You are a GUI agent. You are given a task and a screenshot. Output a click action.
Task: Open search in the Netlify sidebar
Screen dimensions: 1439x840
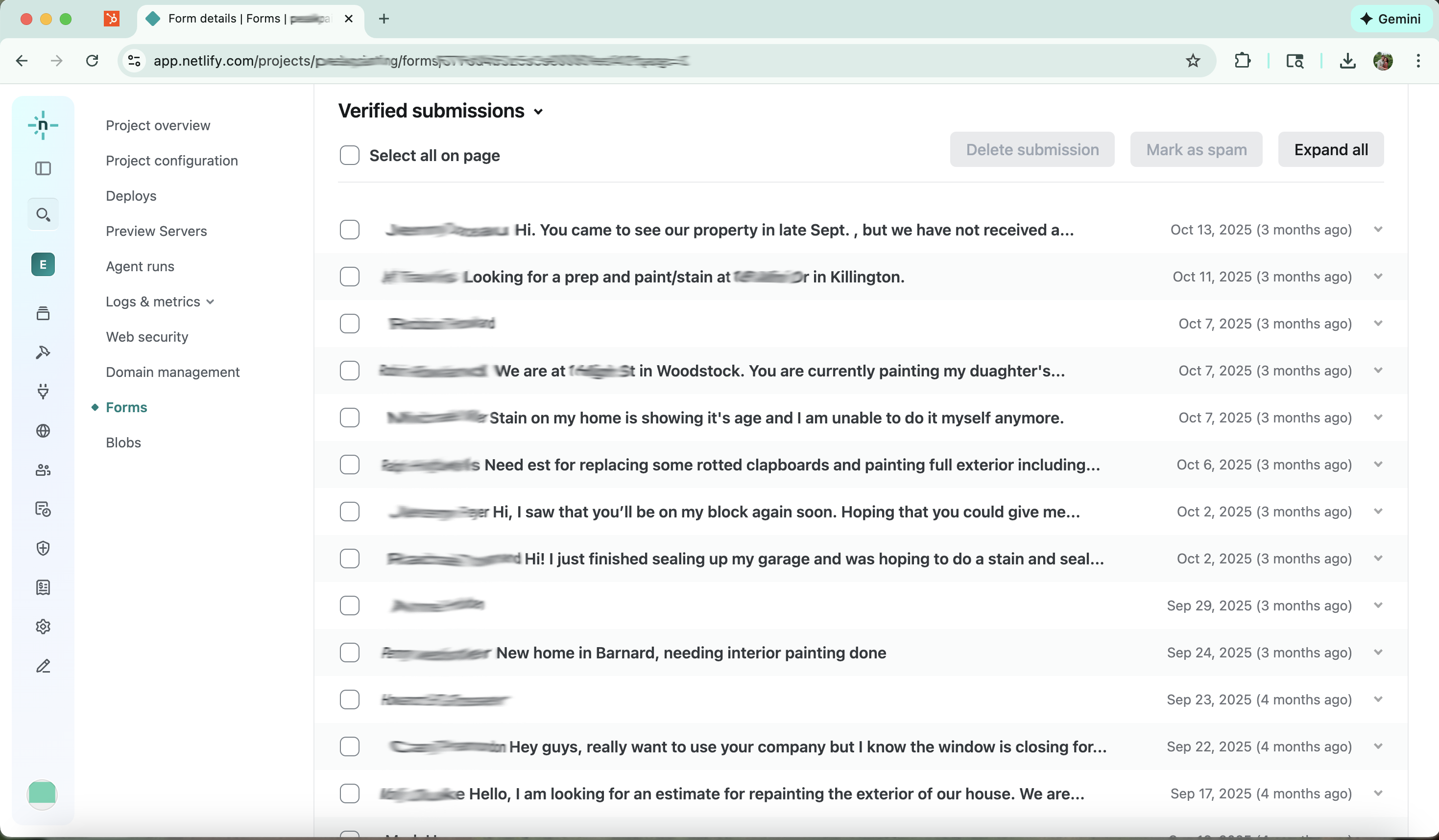coord(44,214)
